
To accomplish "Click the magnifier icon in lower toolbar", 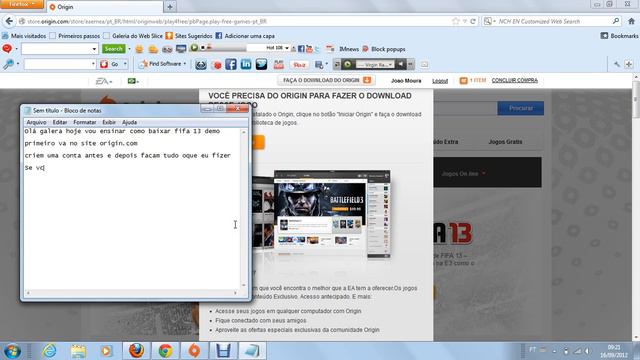I will [x=8, y=64].
